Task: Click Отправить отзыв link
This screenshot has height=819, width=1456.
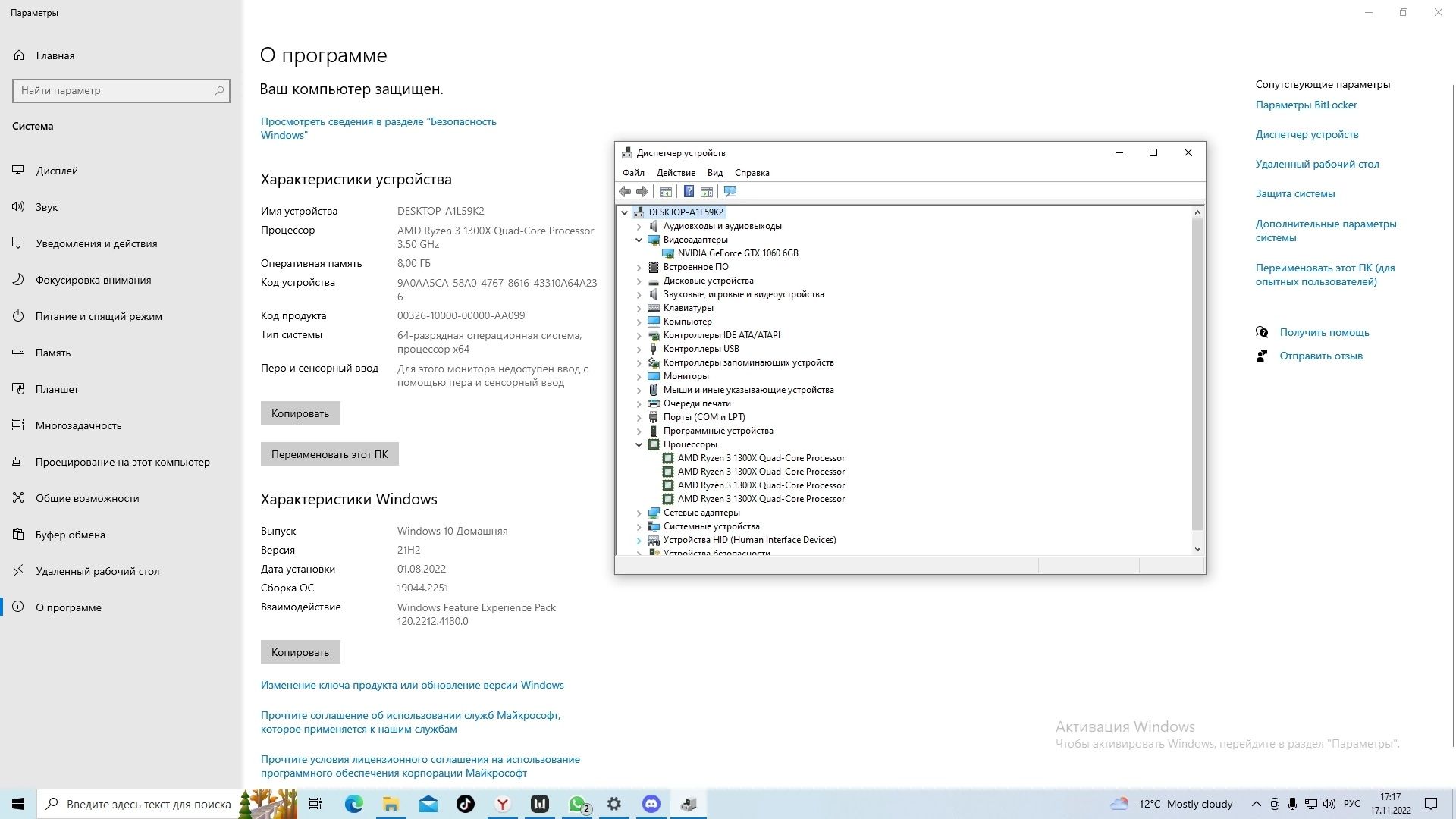Action: [1321, 356]
